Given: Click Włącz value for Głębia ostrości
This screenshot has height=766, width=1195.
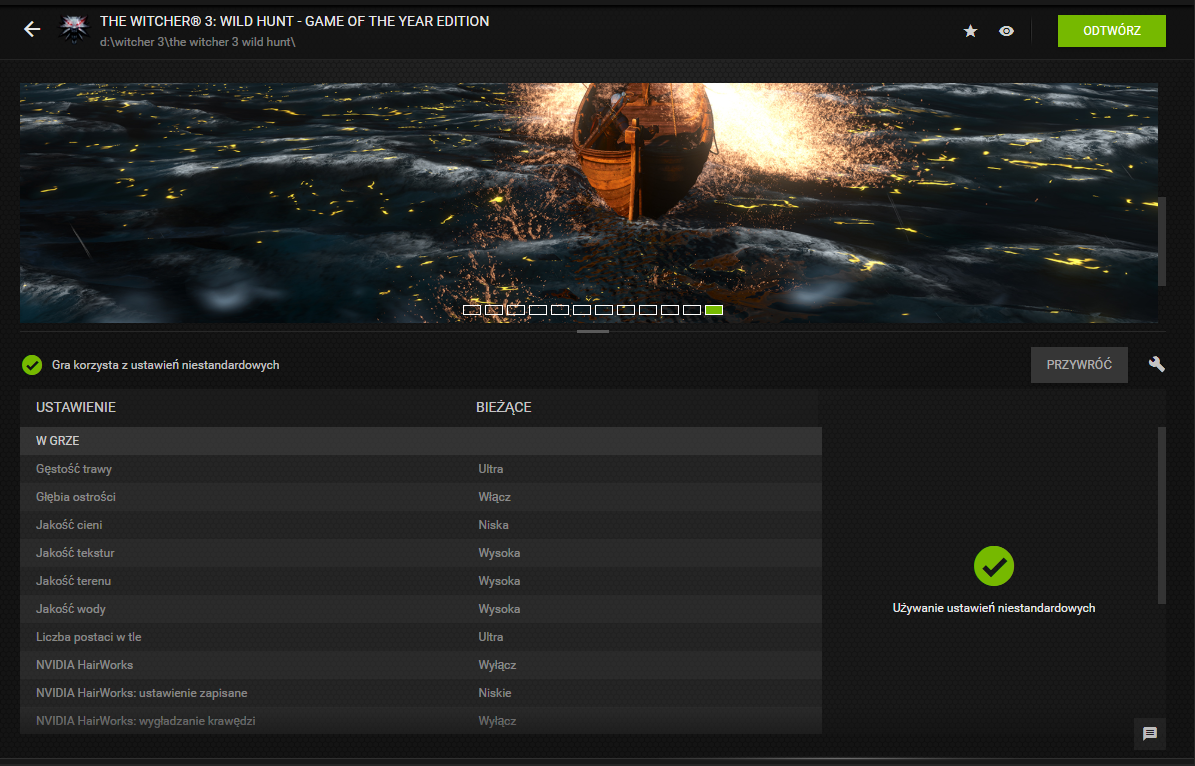Looking at the screenshot, I should (x=495, y=497).
